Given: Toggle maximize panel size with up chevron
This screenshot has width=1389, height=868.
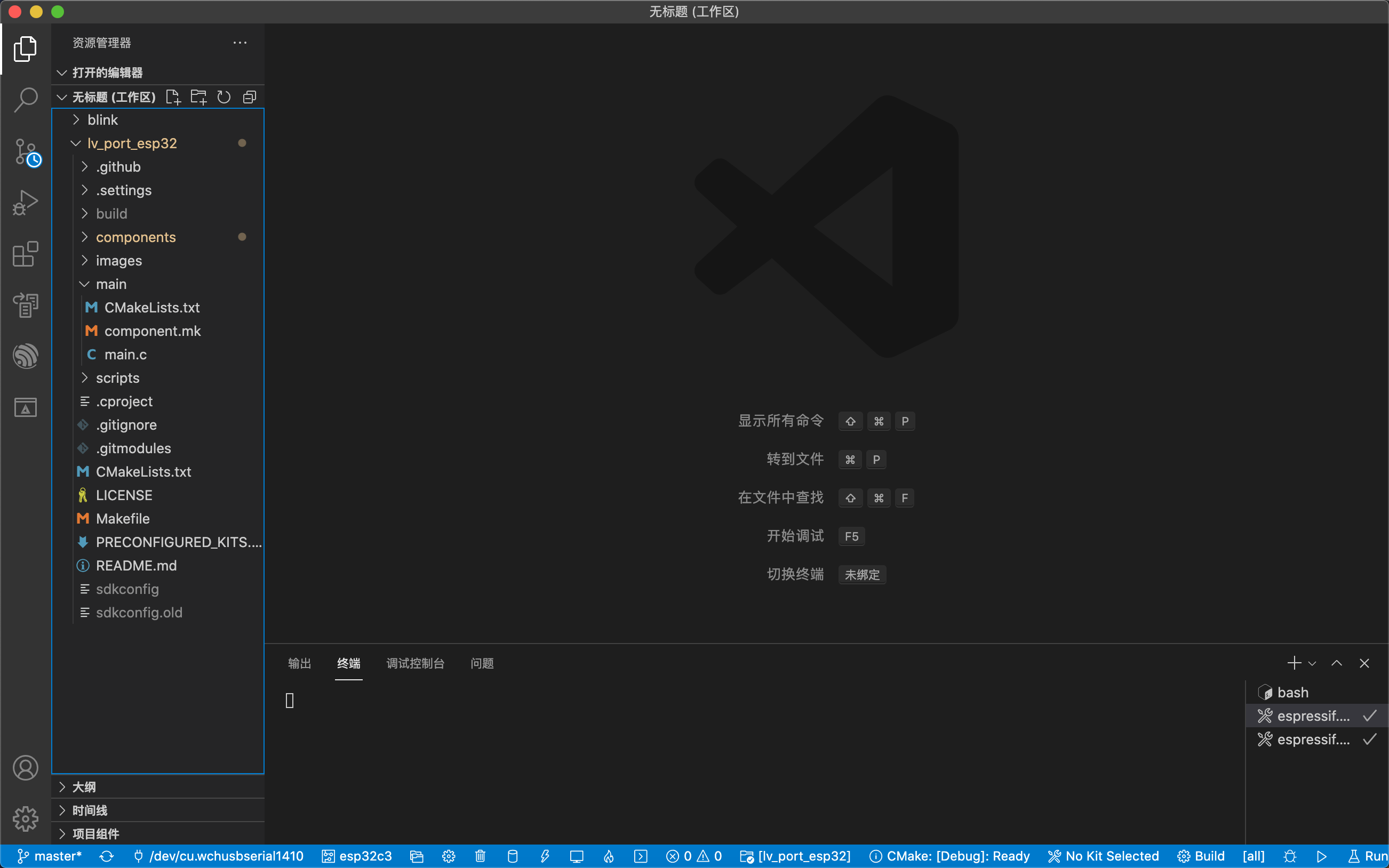Looking at the screenshot, I should click(1337, 664).
